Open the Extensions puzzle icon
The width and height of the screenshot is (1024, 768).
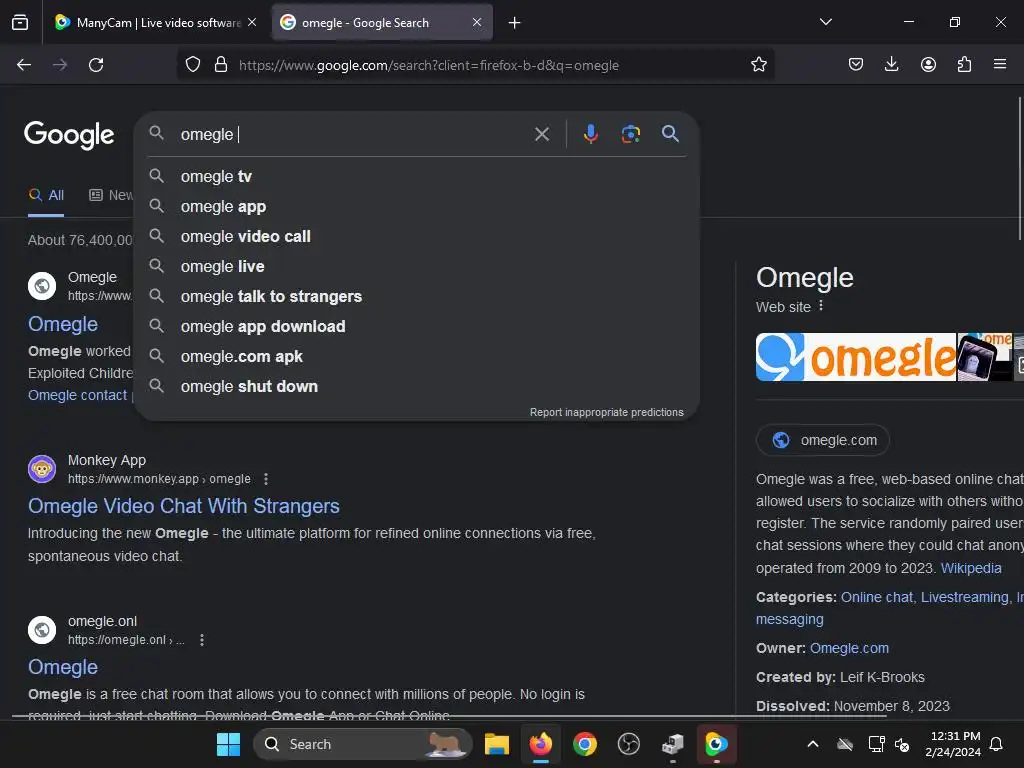[x=964, y=64]
